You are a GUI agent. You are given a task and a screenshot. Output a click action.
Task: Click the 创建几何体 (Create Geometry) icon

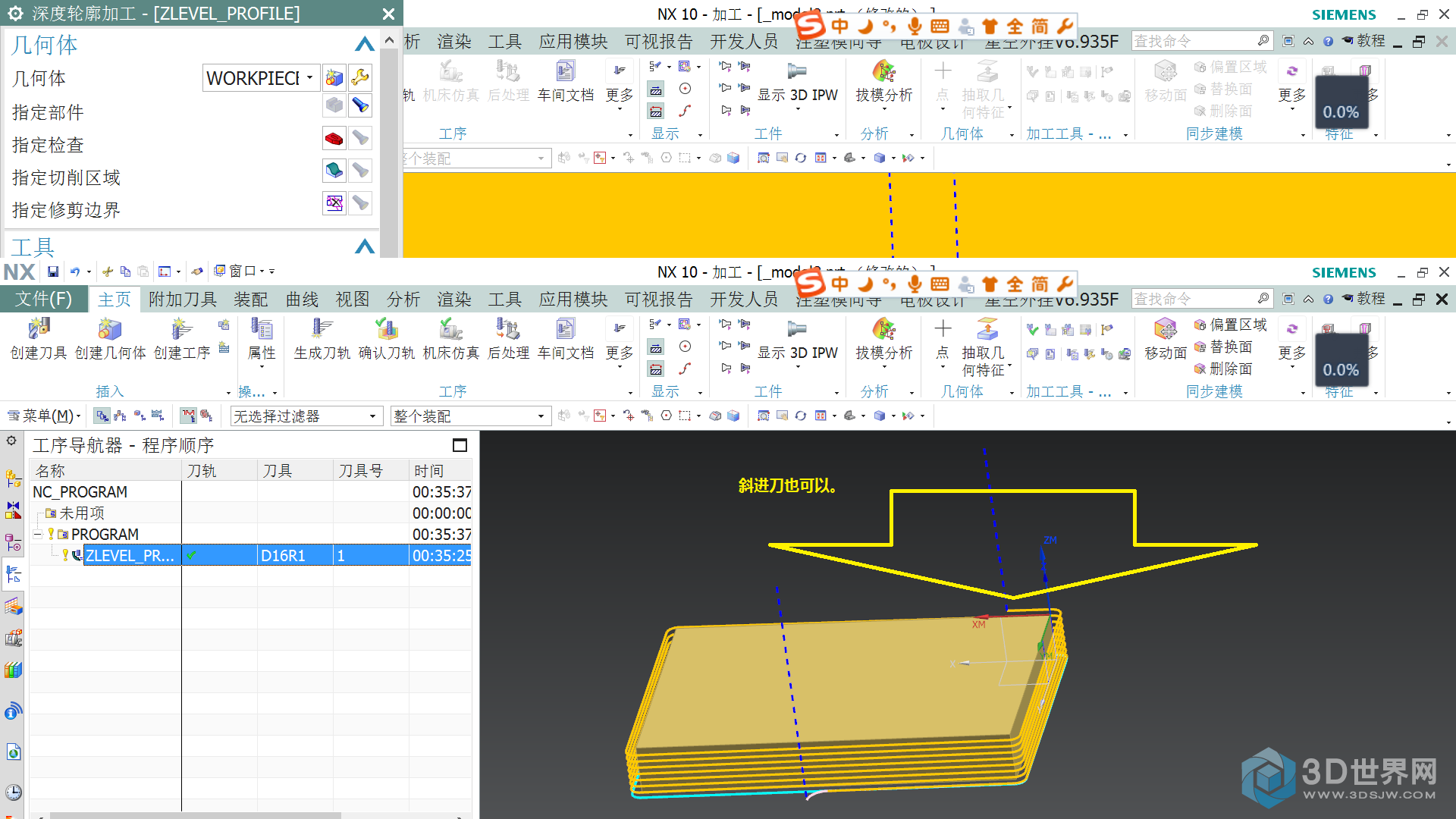(x=109, y=330)
